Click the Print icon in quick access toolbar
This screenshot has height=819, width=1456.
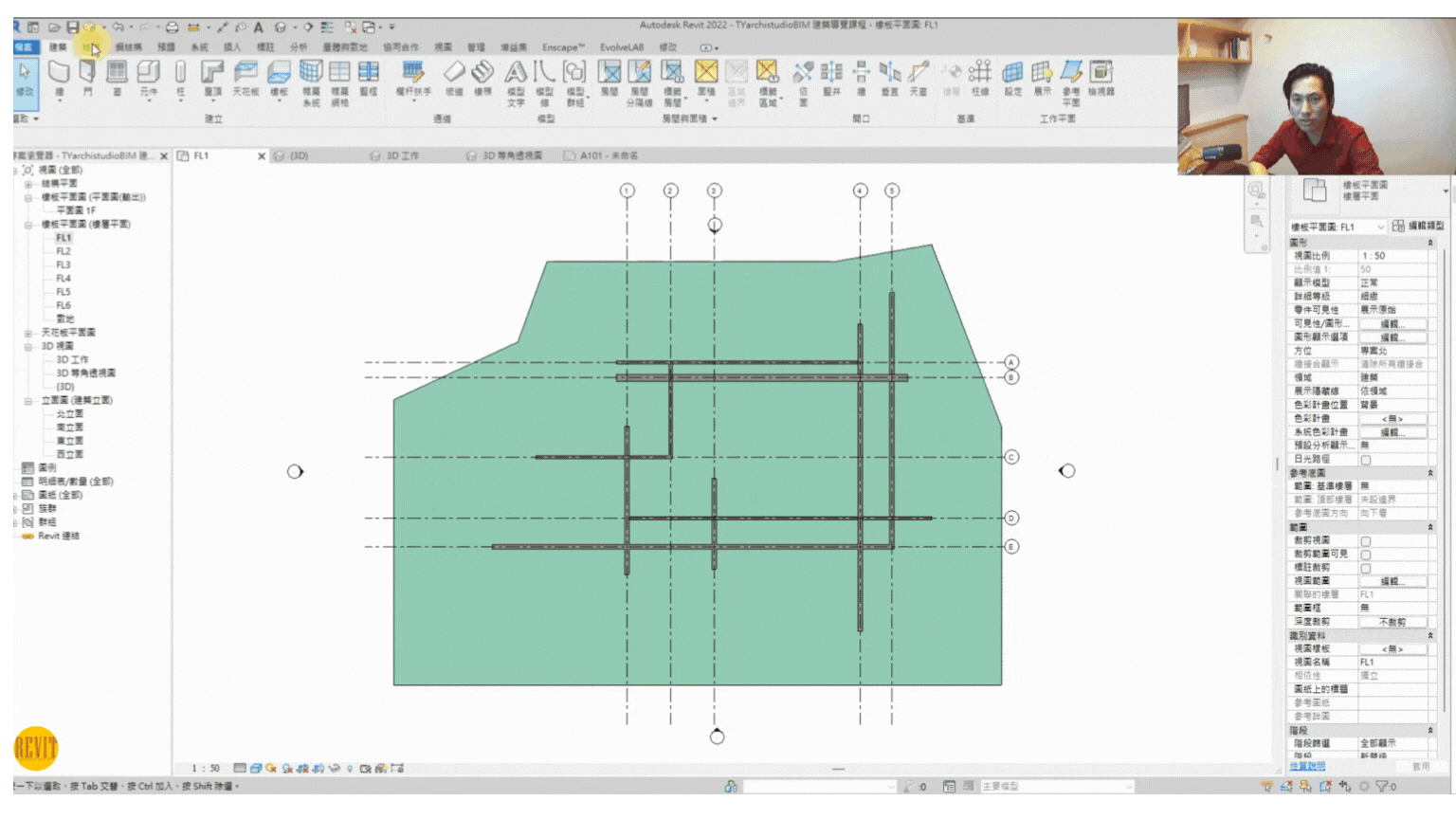(x=172, y=27)
